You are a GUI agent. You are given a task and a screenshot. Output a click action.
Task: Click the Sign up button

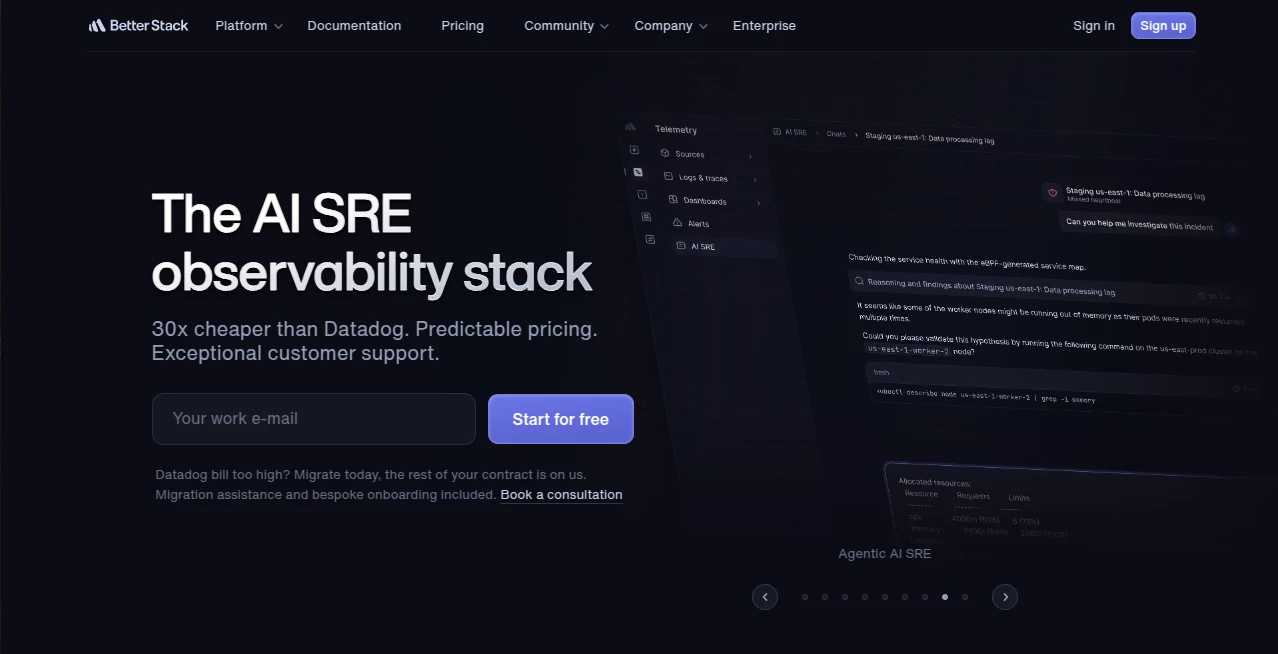click(1163, 26)
